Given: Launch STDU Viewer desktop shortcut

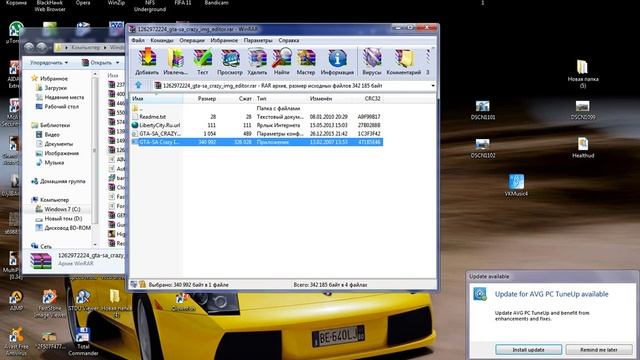Looking at the screenshot, I should coord(83,301).
